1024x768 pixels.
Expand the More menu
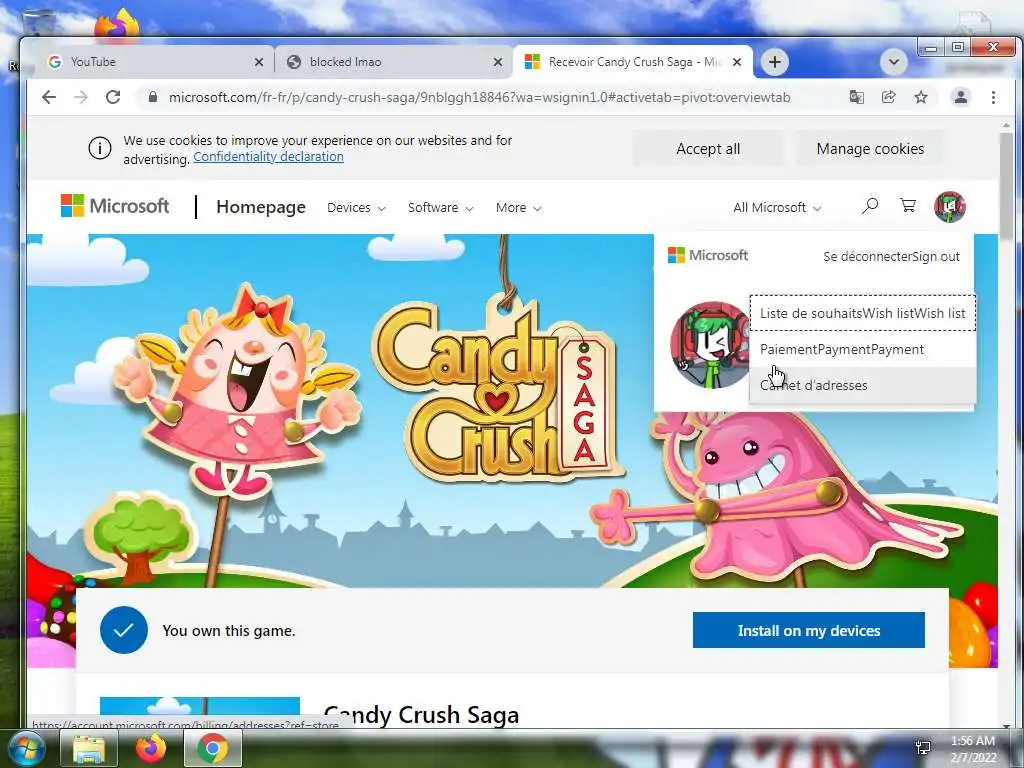coord(519,208)
